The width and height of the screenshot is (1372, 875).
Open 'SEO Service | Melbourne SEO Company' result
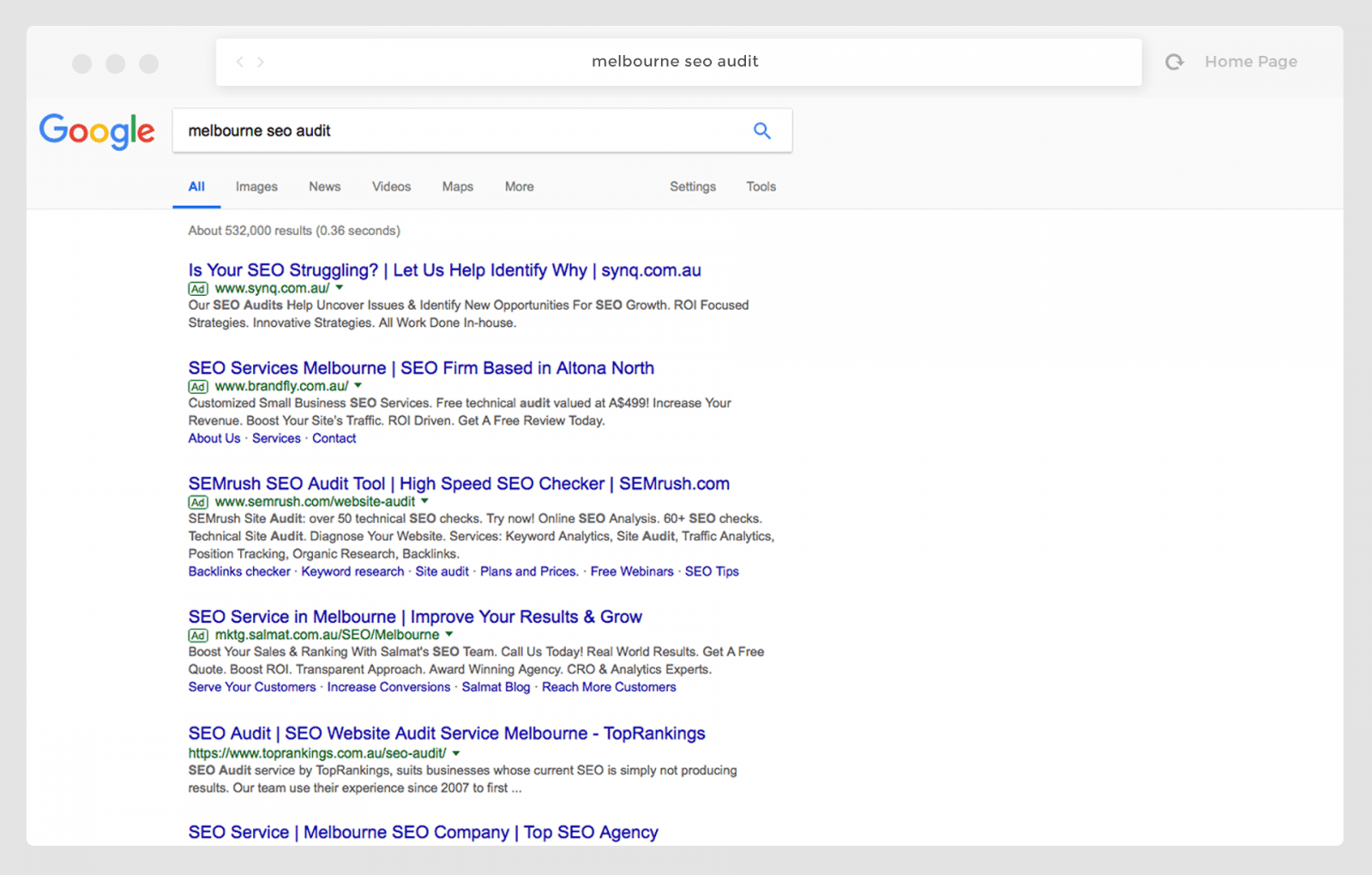click(424, 832)
